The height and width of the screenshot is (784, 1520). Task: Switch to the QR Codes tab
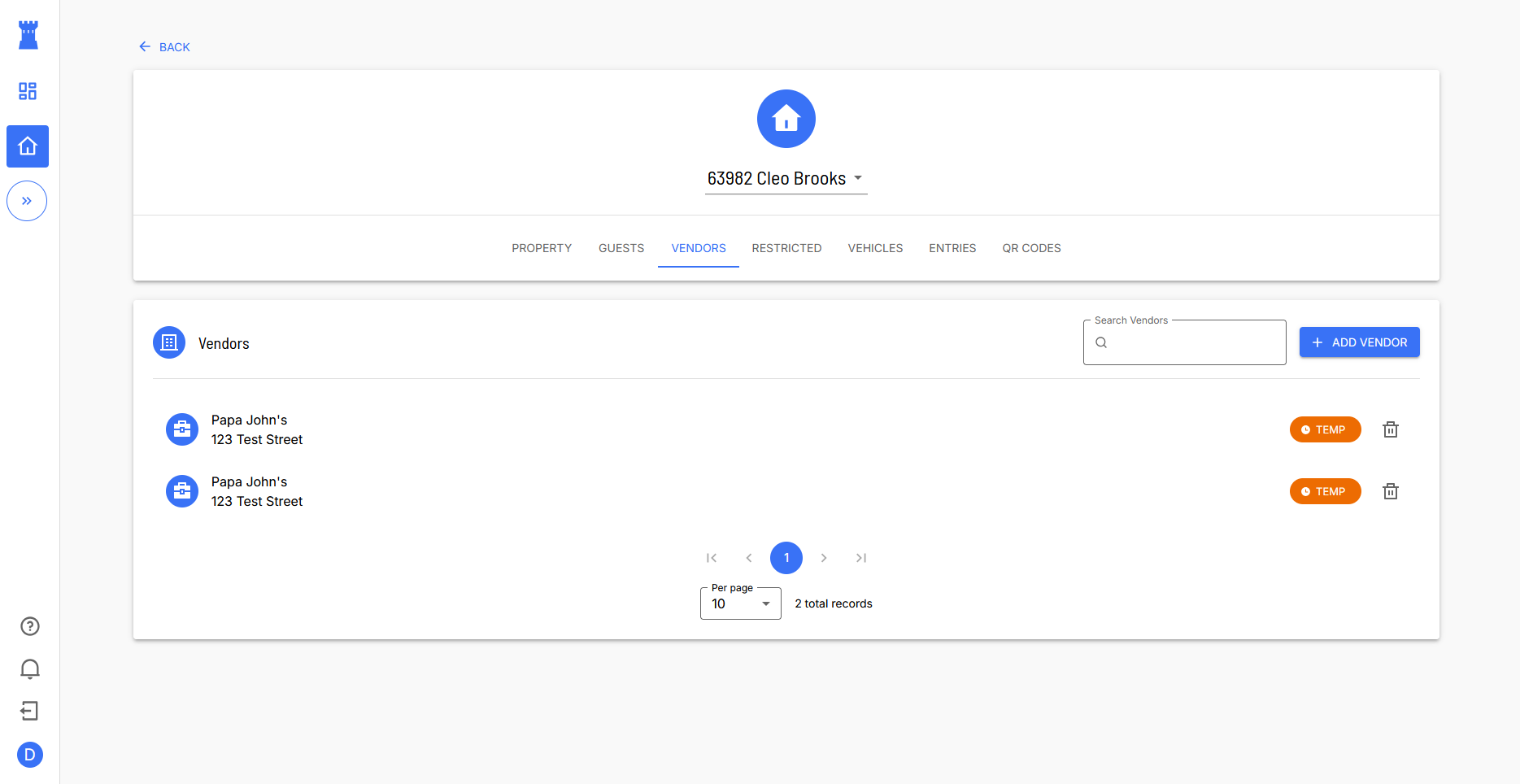coord(1031,248)
